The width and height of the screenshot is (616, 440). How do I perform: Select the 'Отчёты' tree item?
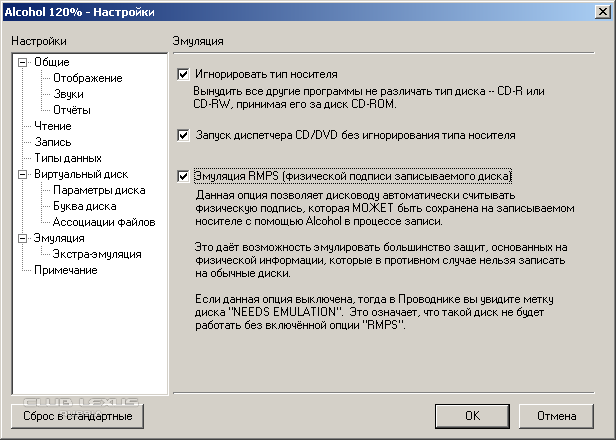pyautogui.click(x=72, y=110)
